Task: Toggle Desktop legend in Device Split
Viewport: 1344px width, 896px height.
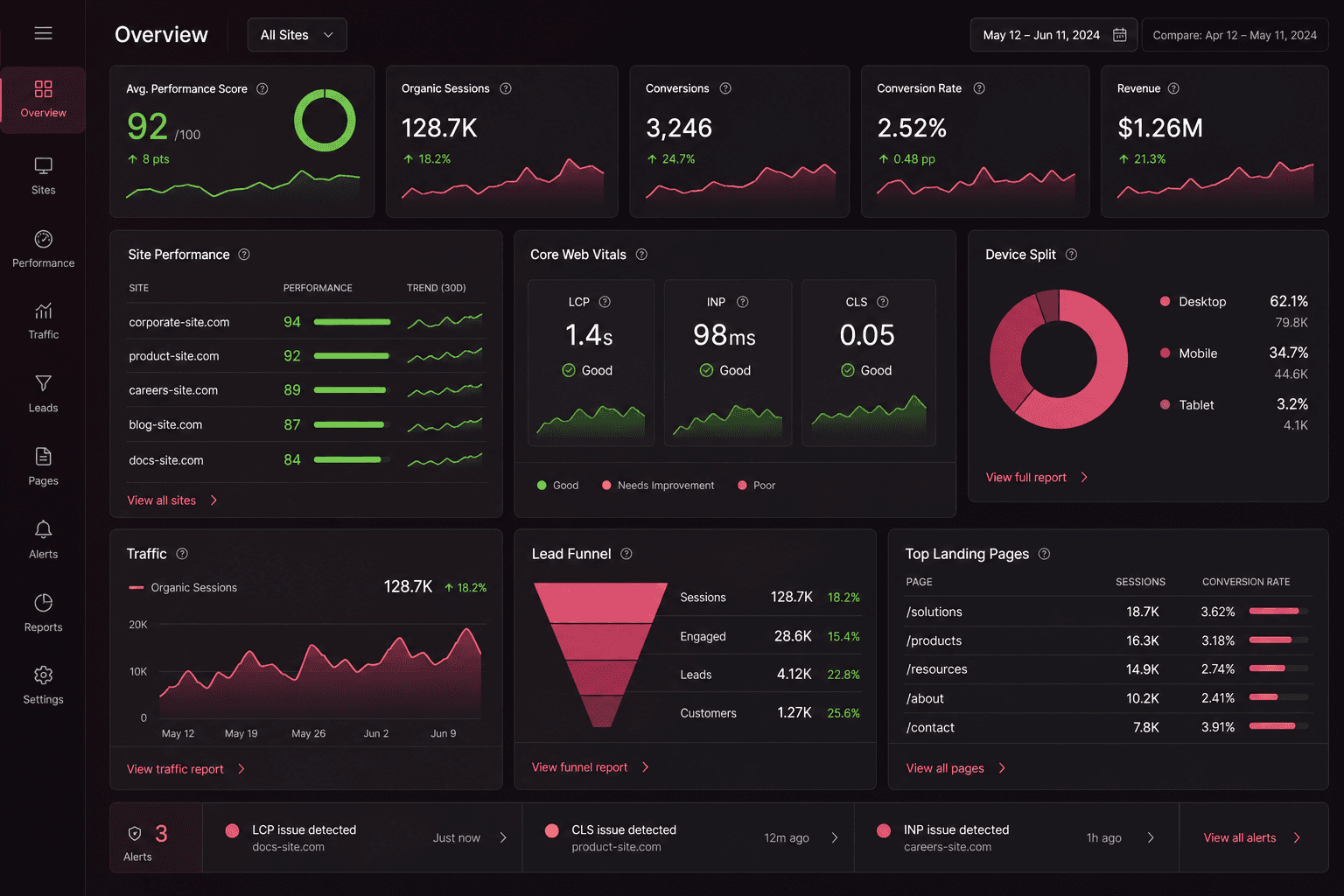Action: [1193, 301]
